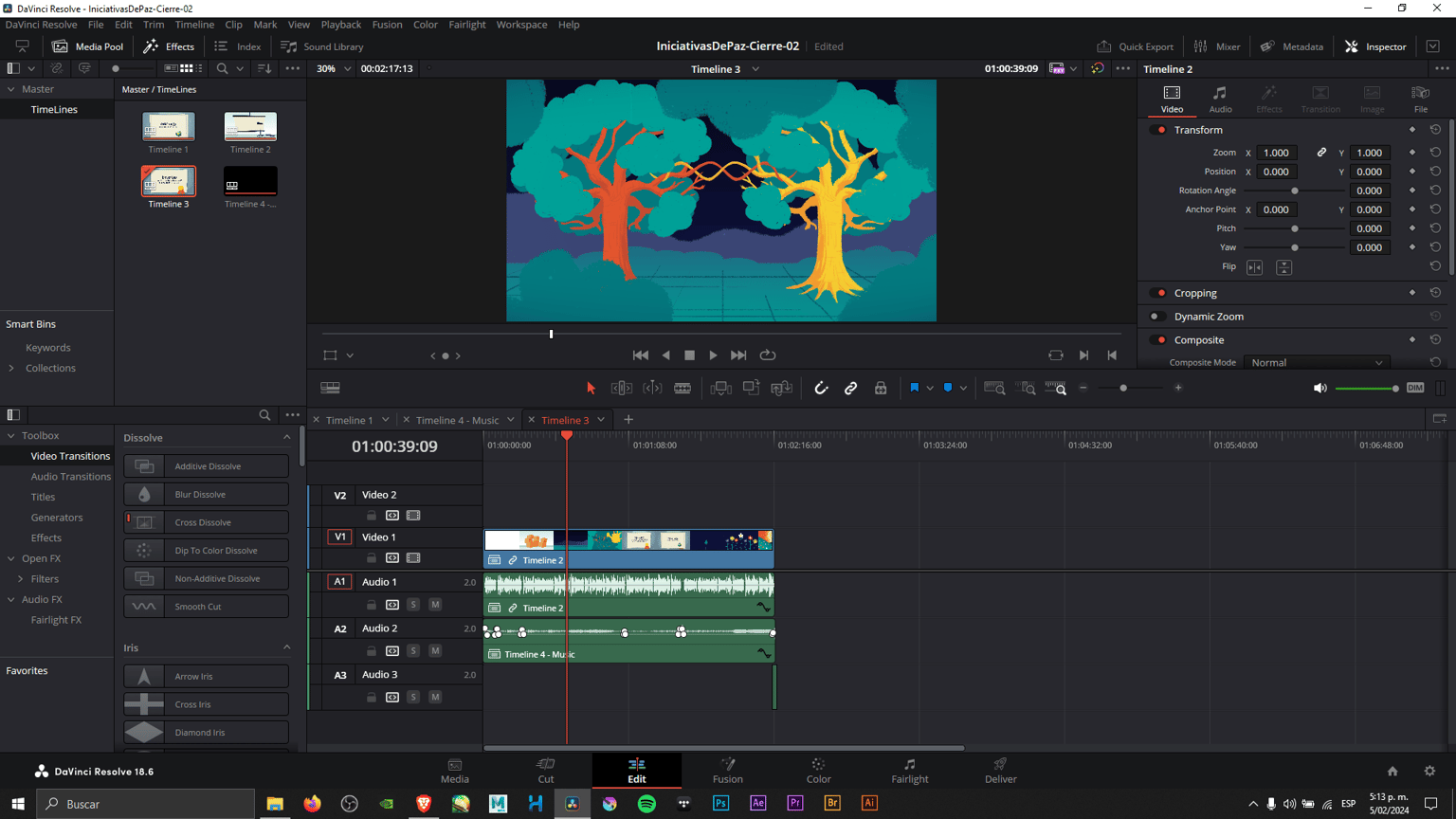Screen dimensions: 1456x819
Task: Click the Zoom X value field
Action: 1277,153
